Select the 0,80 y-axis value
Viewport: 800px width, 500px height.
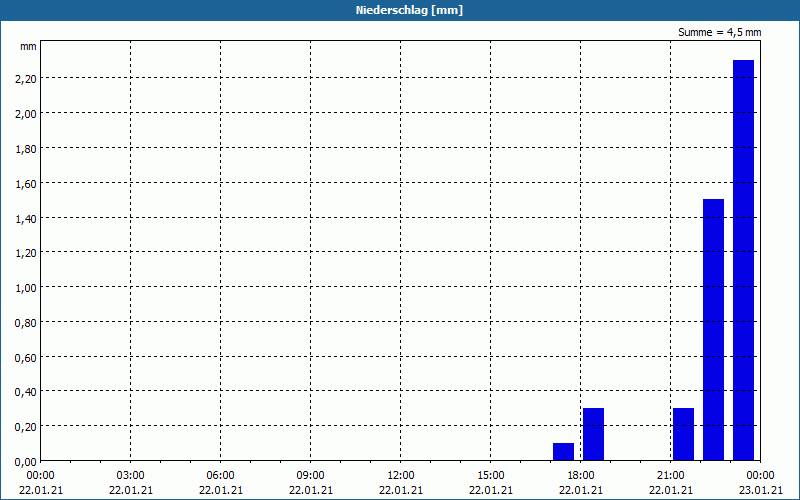pyautogui.click(x=26, y=322)
